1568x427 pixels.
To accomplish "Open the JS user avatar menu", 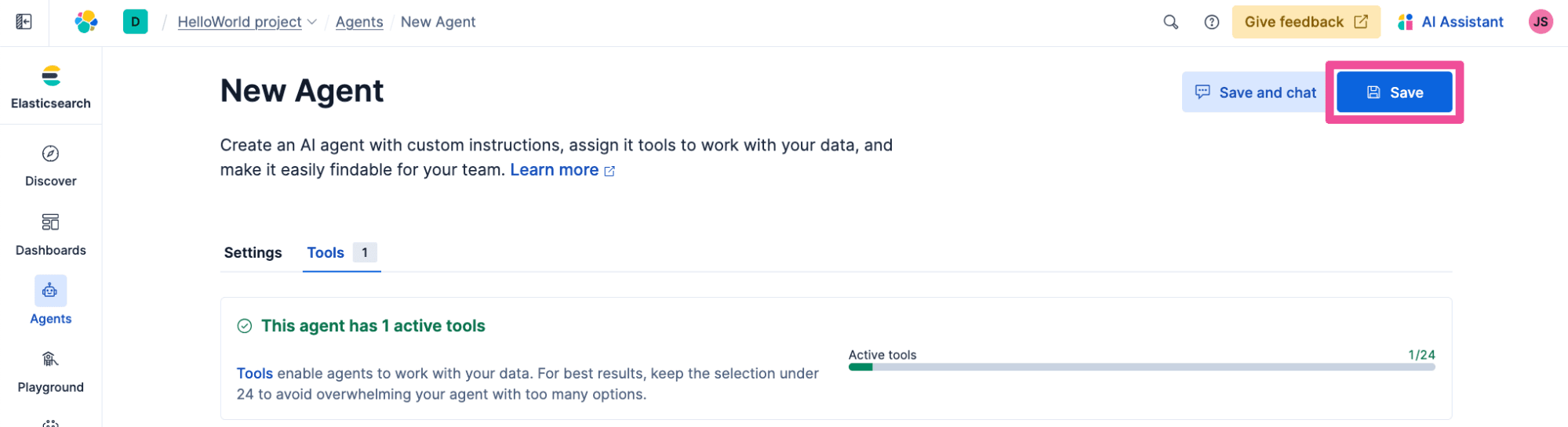I will pyautogui.click(x=1540, y=22).
